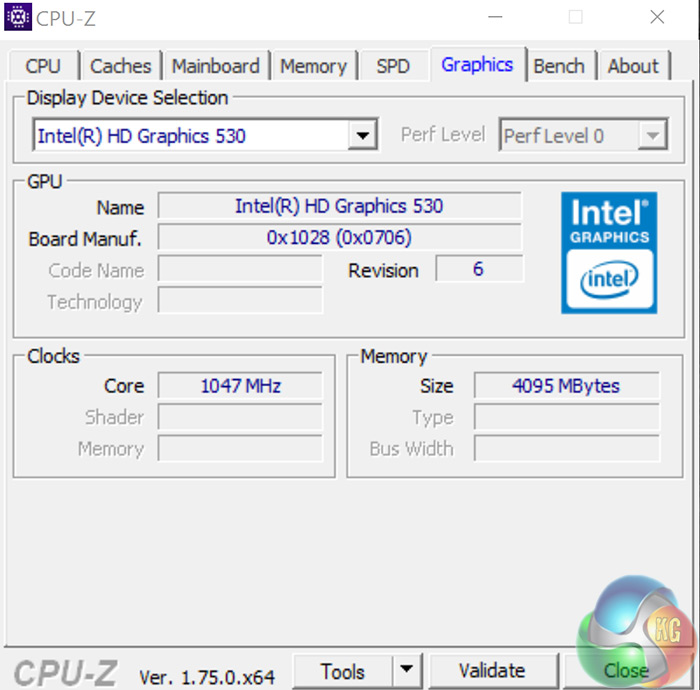This screenshot has width=700, height=690.
Task: Expand the Tools button dropdown arrow
Action: 406,669
